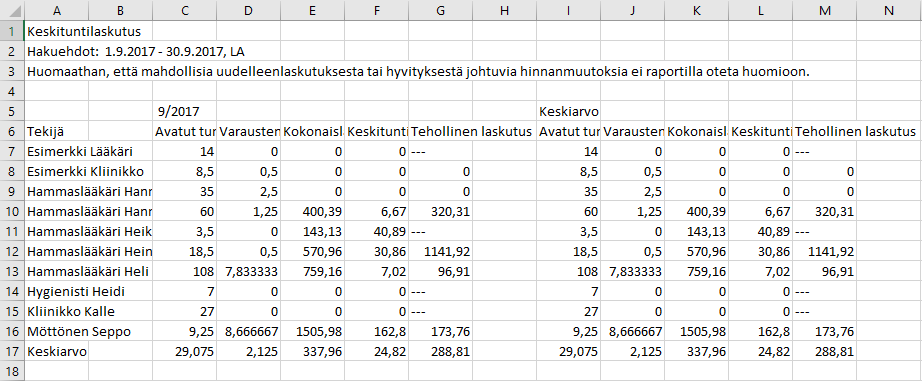Click Keskitunti header in column F

[x=377, y=131]
